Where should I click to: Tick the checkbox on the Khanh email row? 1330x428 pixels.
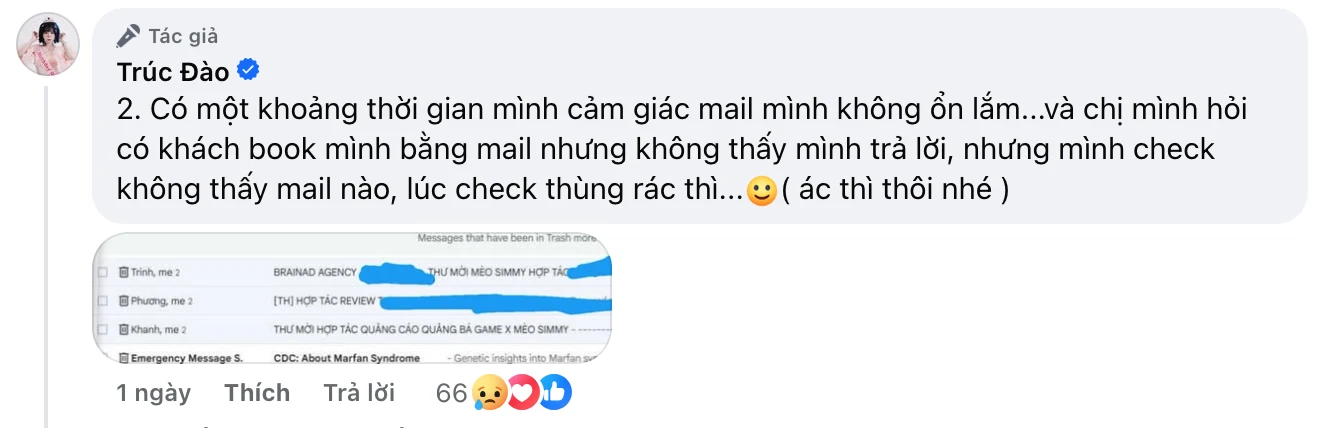(102, 329)
